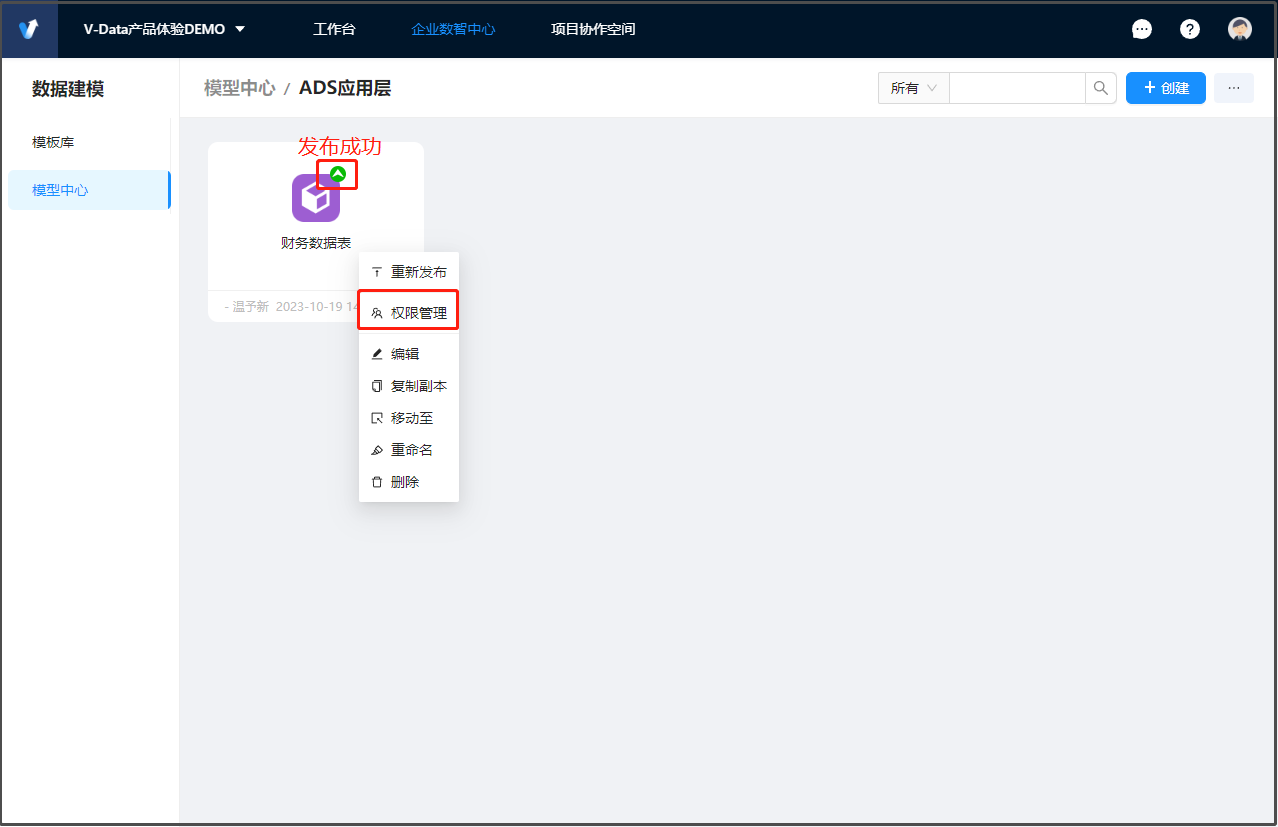Click the V-Data logo icon

pyautogui.click(x=29, y=29)
